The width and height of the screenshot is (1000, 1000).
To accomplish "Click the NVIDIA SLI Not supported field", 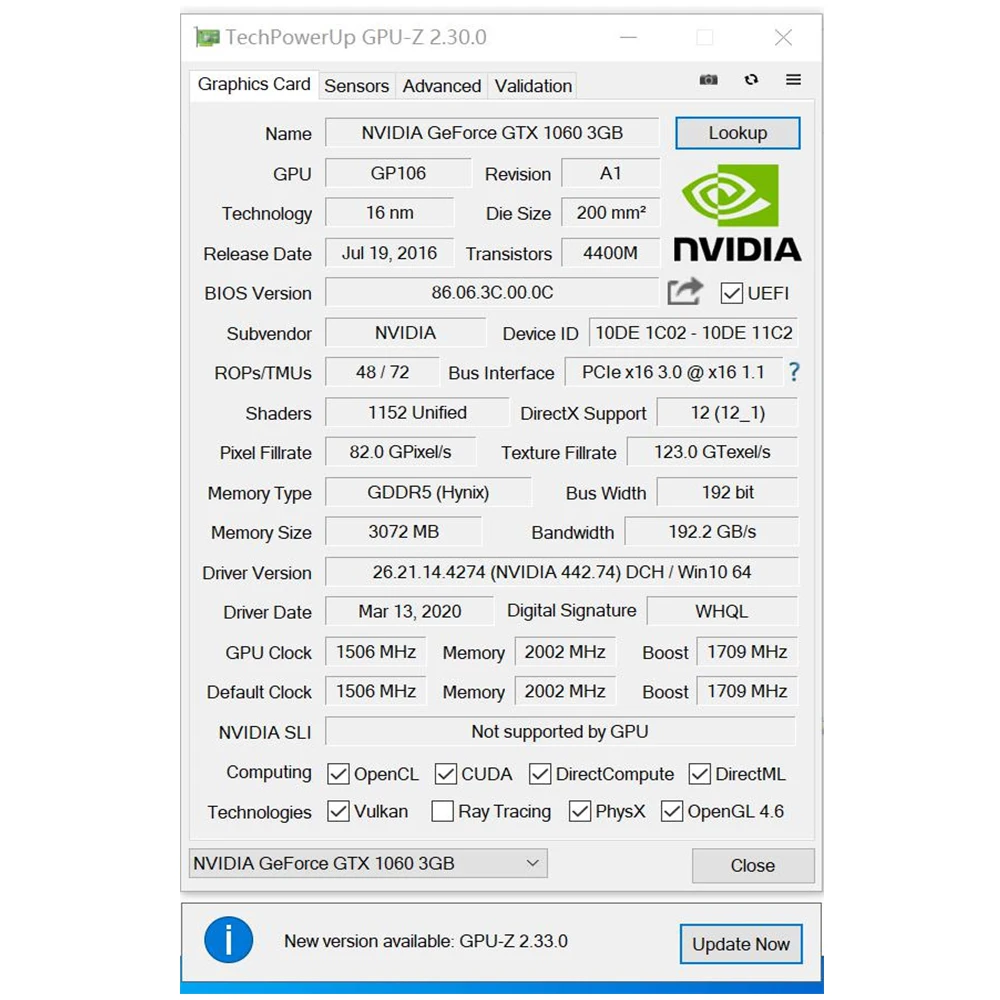I will (x=561, y=731).
